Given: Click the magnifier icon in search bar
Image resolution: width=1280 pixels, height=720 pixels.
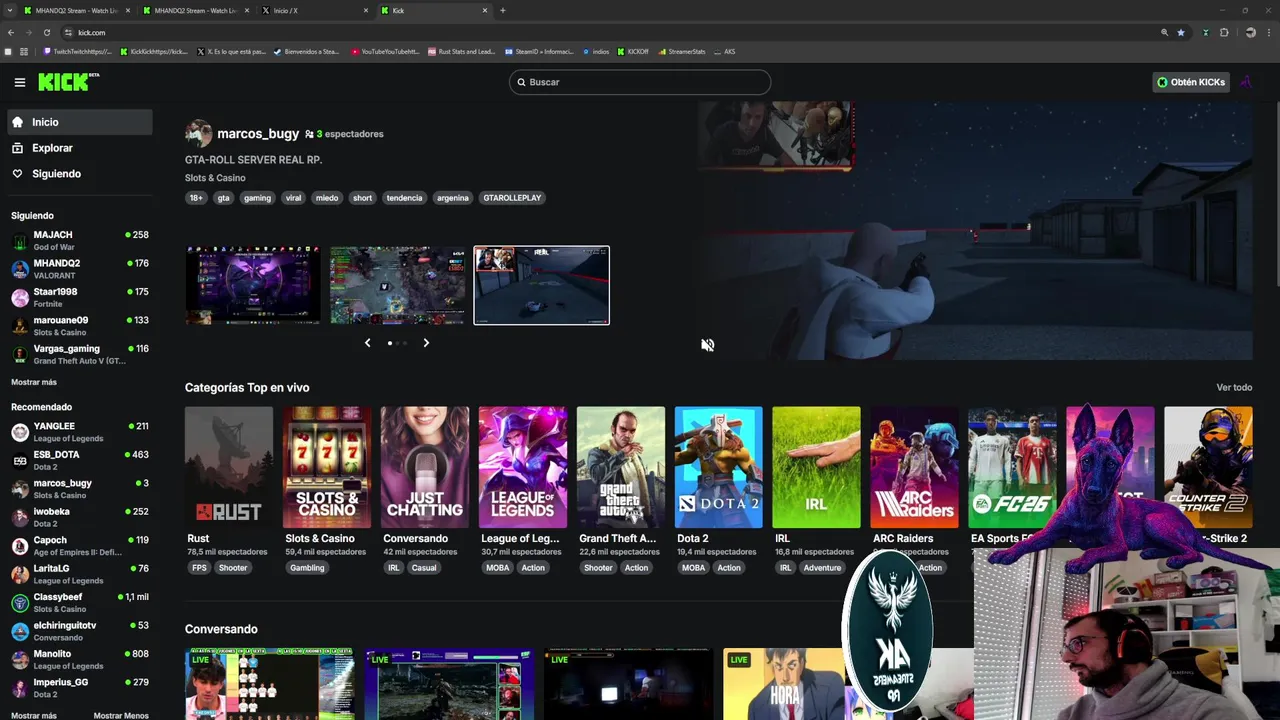Looking at the screenshot, I should pyautogui.click(x=521, y=82).
